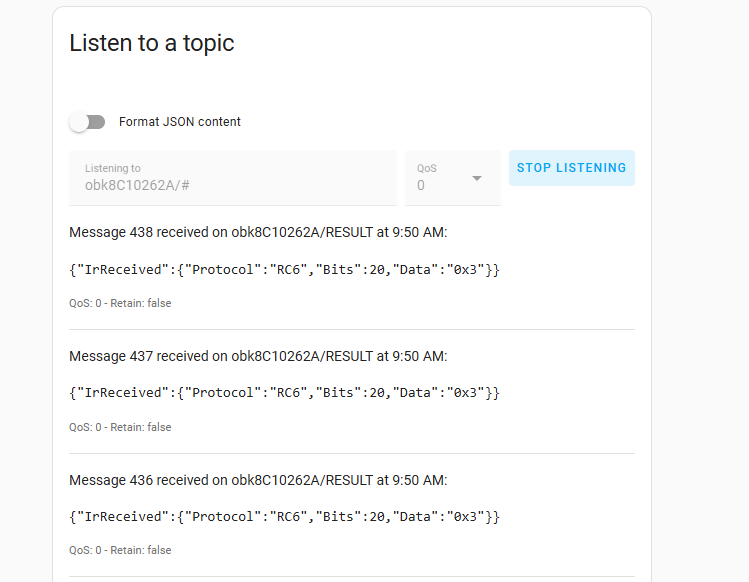Click the Message 437 JSON payload
Viewport: 749px width, 582px height.
(x=284, y=393)
